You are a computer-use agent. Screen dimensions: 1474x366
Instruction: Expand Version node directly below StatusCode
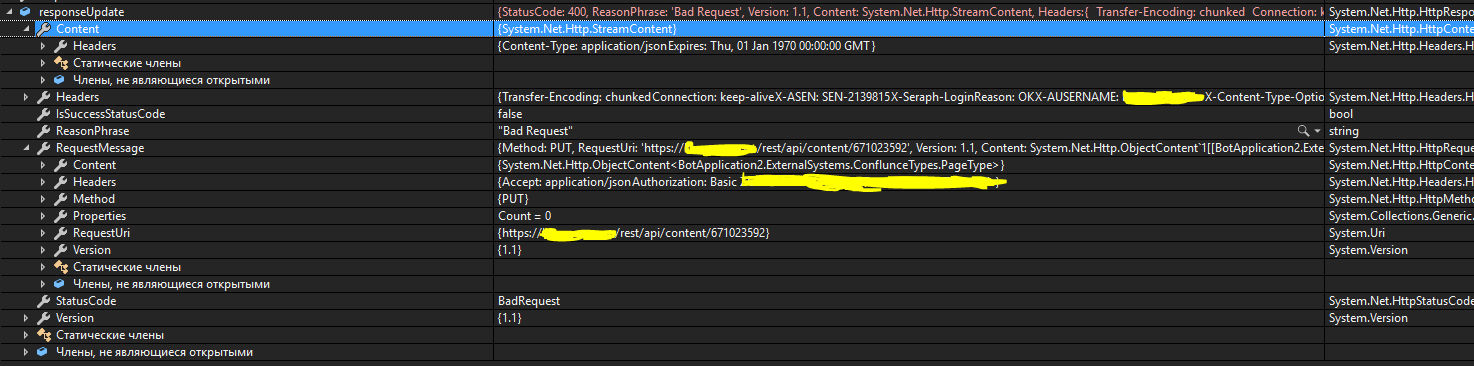pos(26,318)
